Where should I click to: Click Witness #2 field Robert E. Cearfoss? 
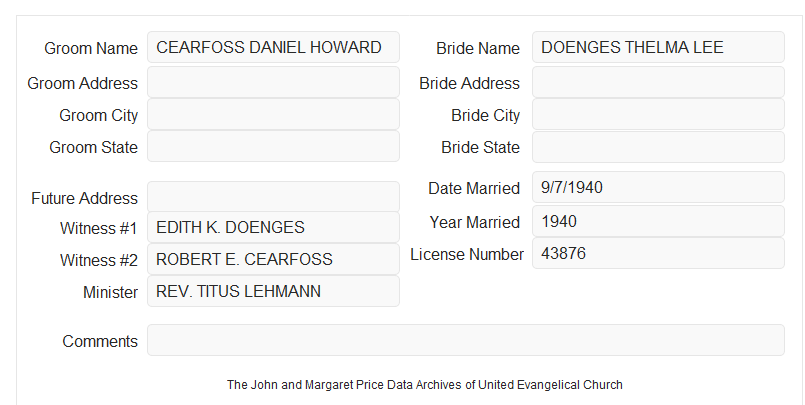pos(273,259)
